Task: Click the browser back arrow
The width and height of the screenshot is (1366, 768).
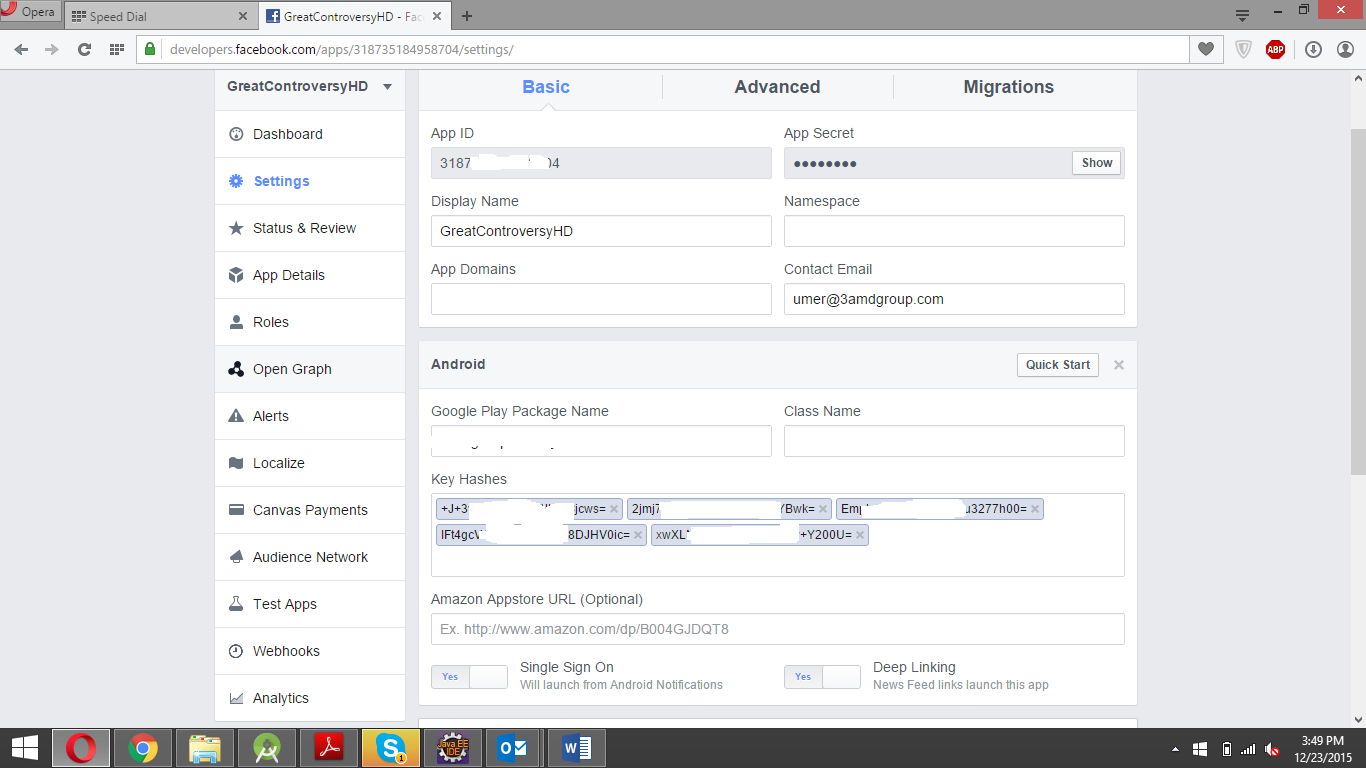Action: tap(21, 49)
